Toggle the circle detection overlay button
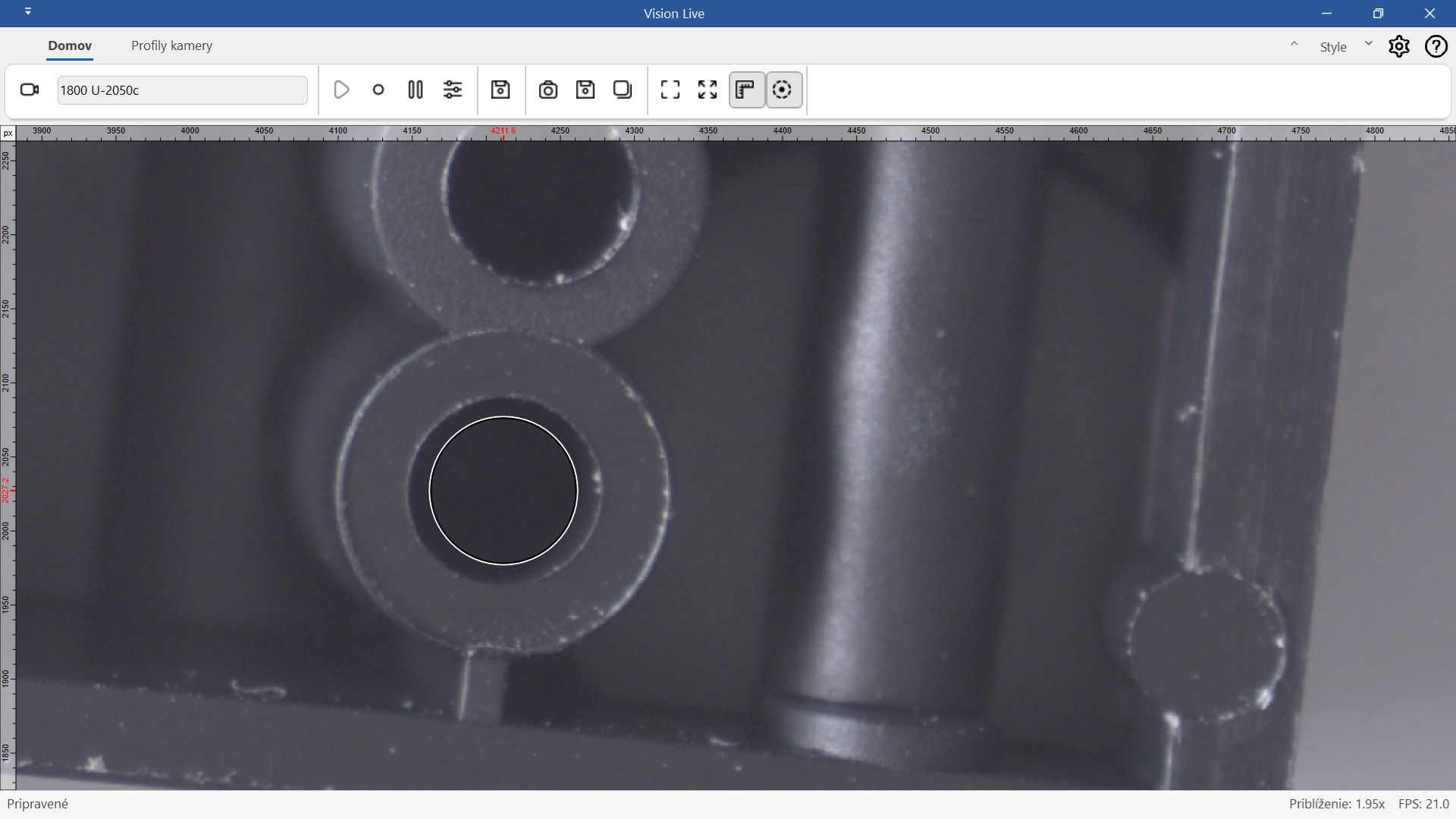The height and width of the screenshot is (819, 1456). pos(783,89)
